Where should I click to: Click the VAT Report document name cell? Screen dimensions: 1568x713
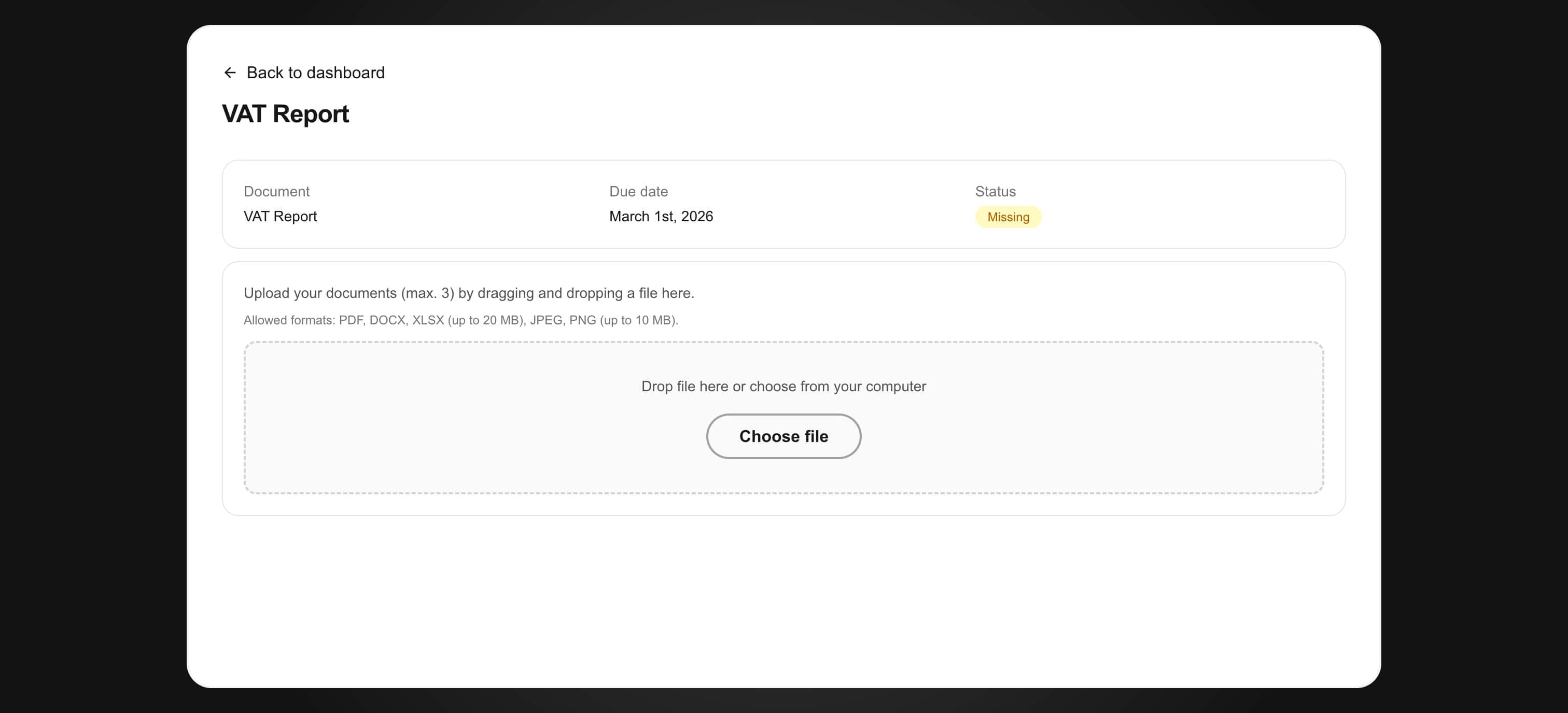pyautogui.click(x=280, y=216)
